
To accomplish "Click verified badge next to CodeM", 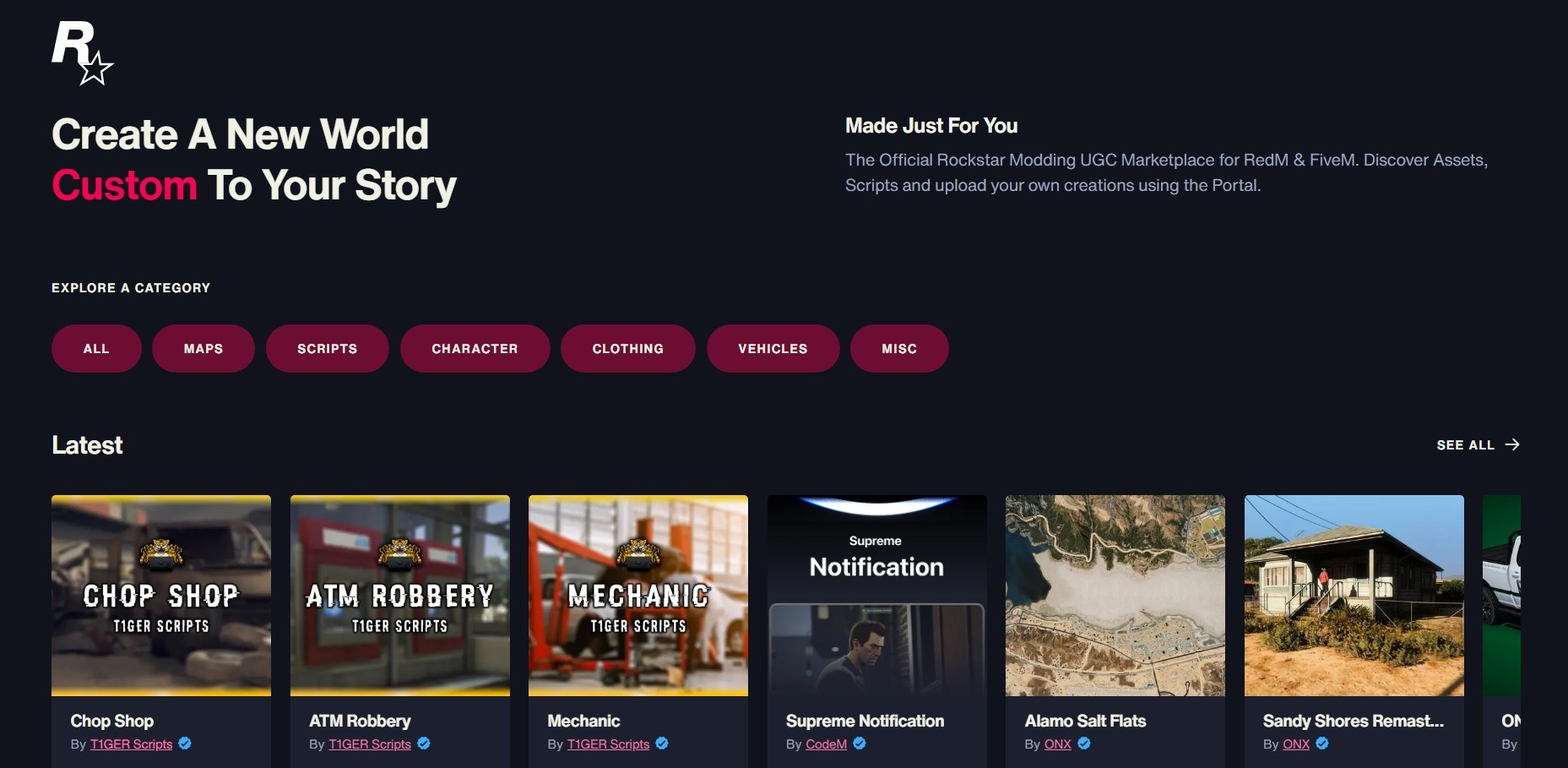I will click(860, 743).
